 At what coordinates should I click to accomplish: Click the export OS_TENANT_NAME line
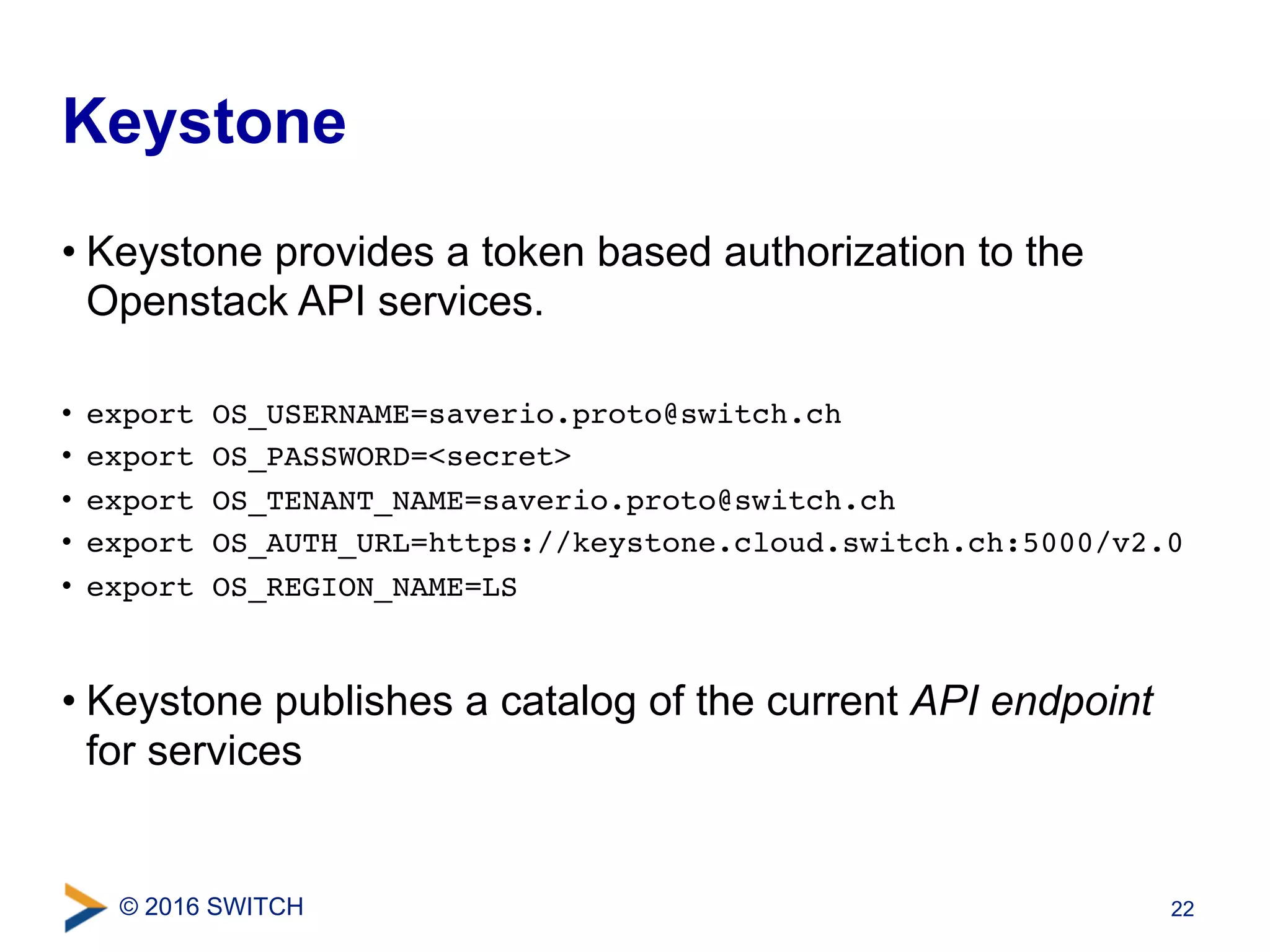click(x=491, y=500)
